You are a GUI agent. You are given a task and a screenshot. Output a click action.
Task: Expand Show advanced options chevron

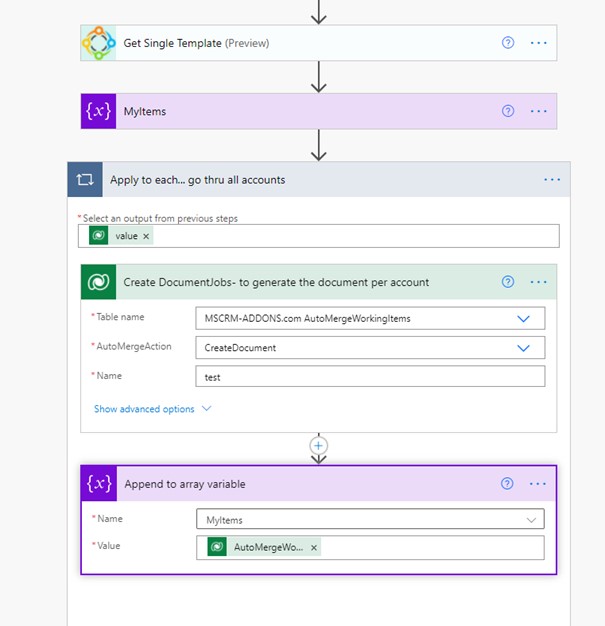point(206,408)
